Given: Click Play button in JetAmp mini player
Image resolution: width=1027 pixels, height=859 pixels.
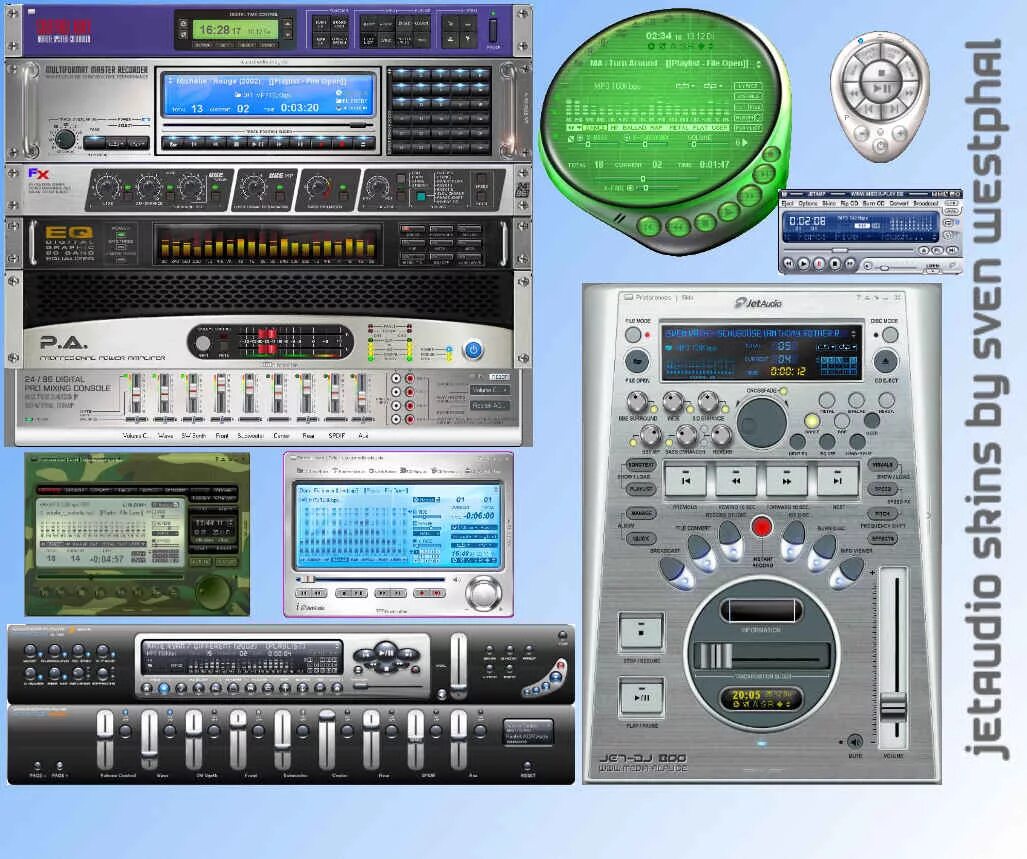Looking at the screenshot, I should 804,263.
